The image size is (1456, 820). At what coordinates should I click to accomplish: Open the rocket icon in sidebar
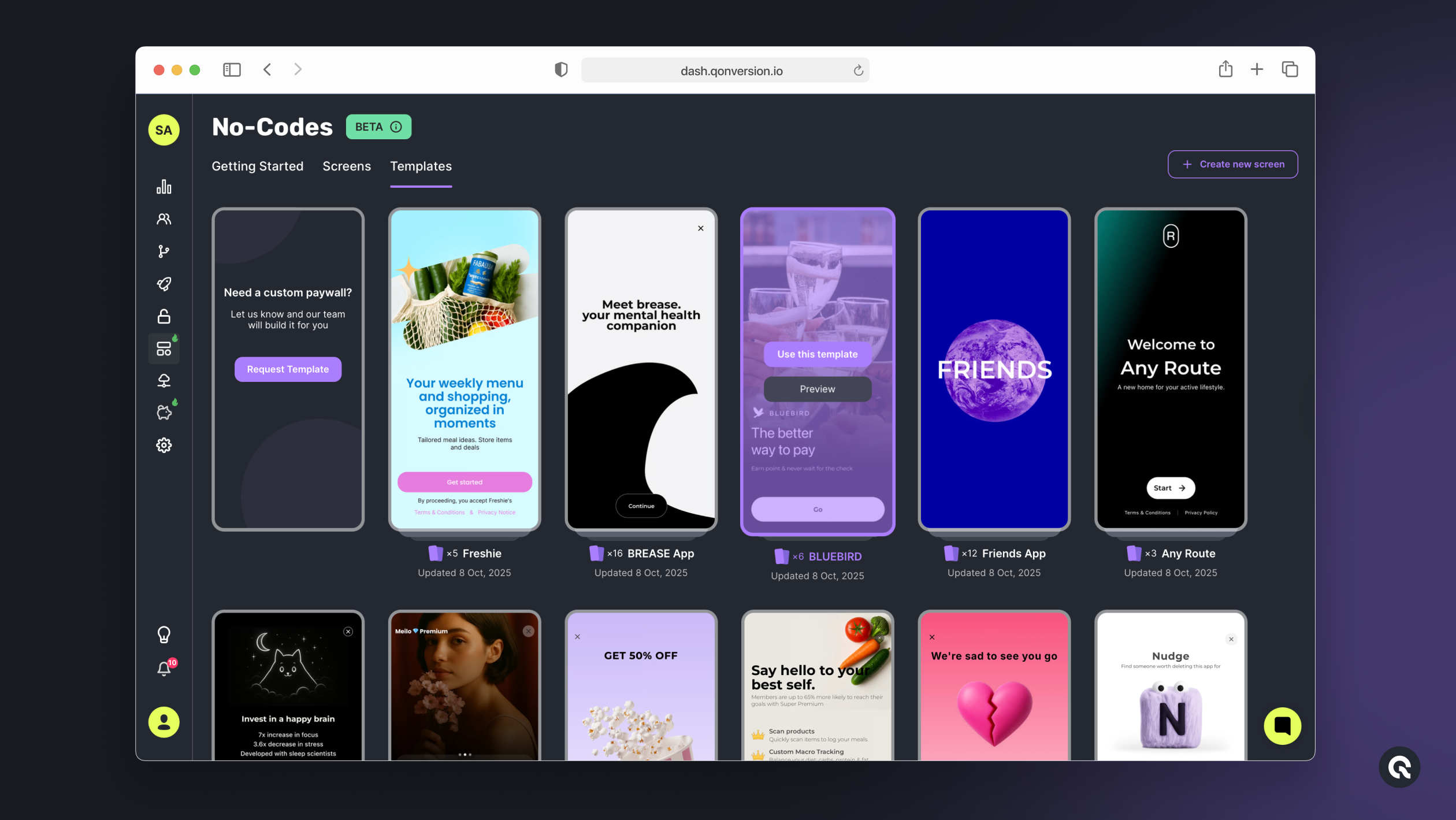coord(164,284)
